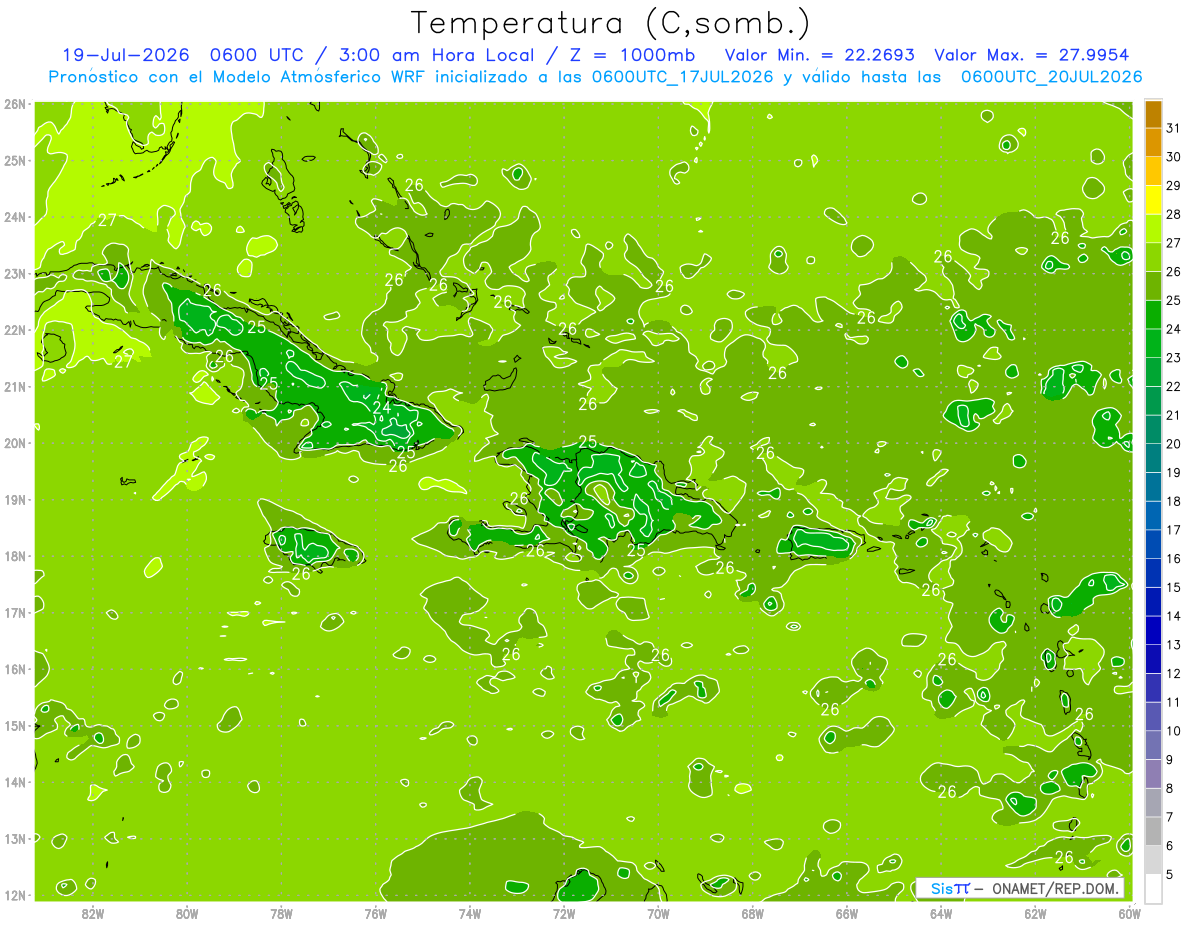Screen dimensions: 1200x927
Task: Click the 74W longitude axis label
Action: (x=469, y=913)
